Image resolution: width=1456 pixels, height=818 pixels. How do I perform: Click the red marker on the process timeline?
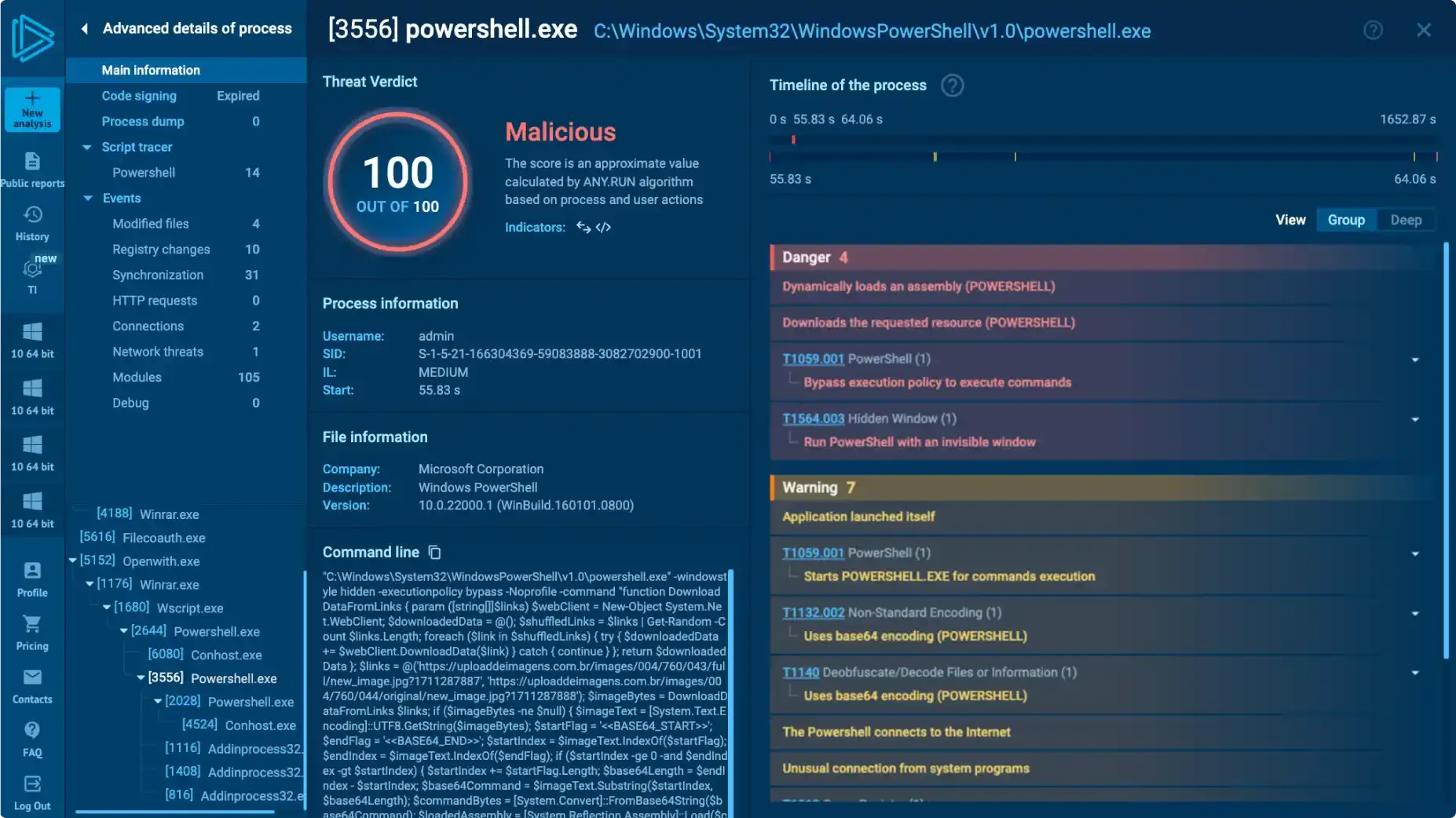point(793,140)
